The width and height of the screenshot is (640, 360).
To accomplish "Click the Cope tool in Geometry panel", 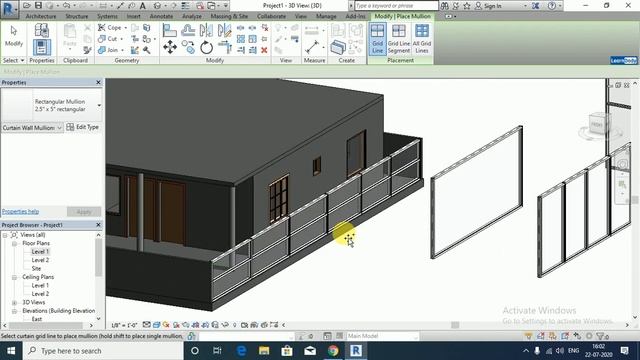I will [111, 28].
